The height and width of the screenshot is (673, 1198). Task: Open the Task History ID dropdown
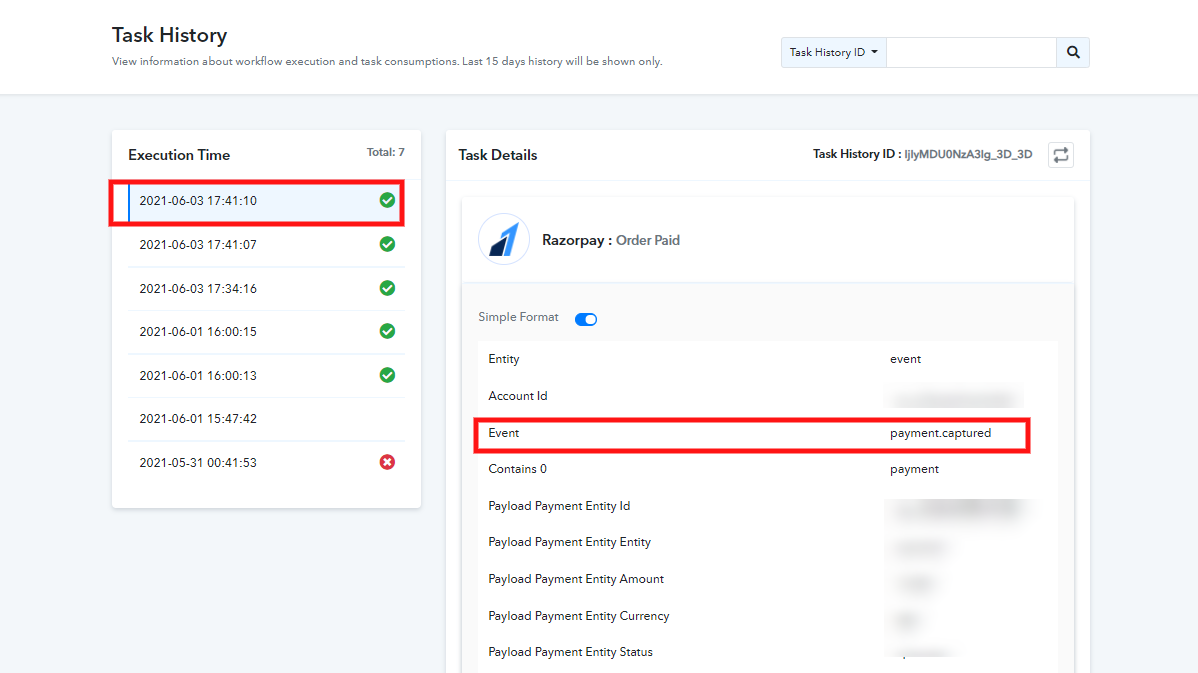(x=834, y=53)
